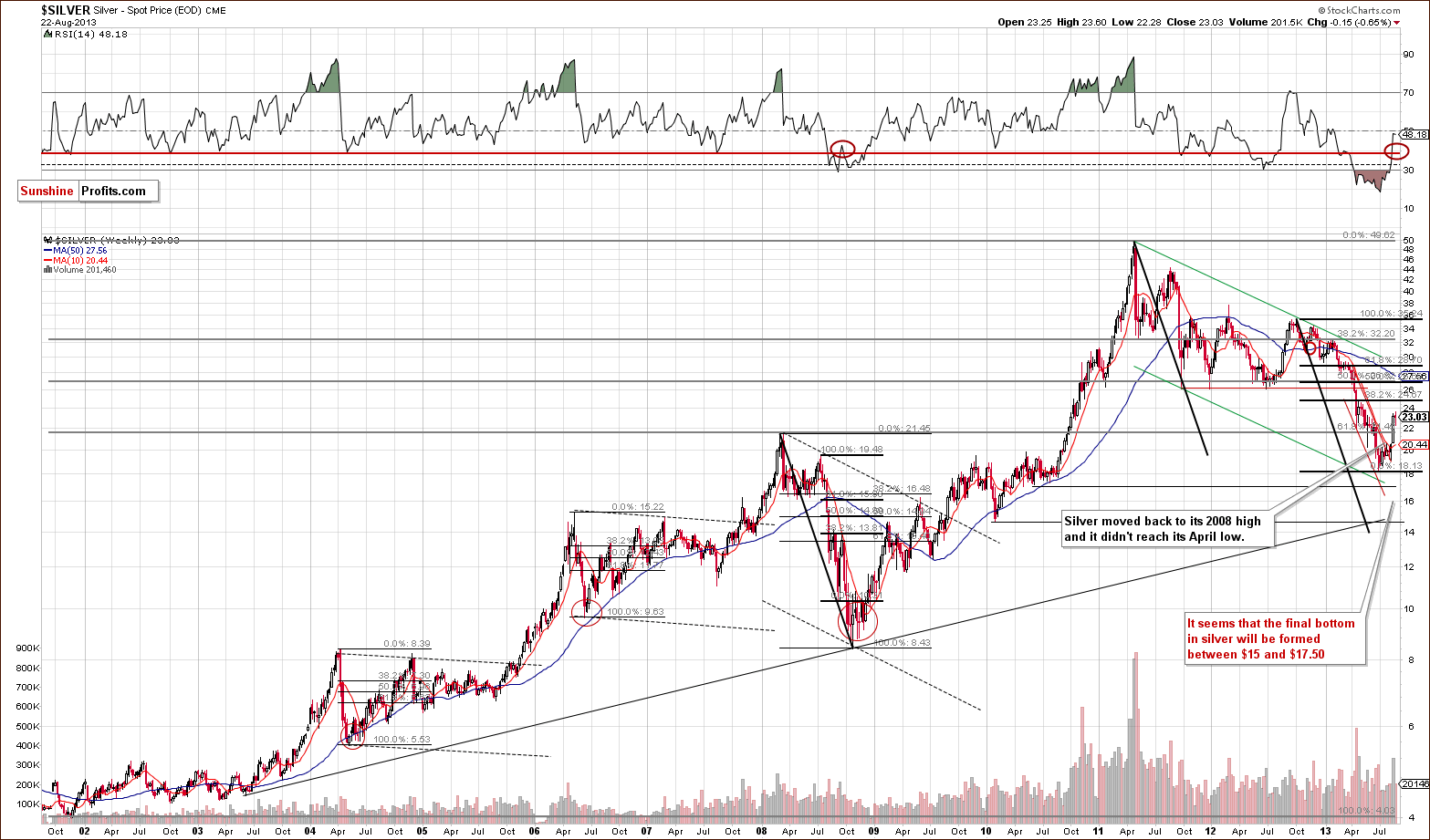Click the 0.0%: 21.45 retracement label

903,428
